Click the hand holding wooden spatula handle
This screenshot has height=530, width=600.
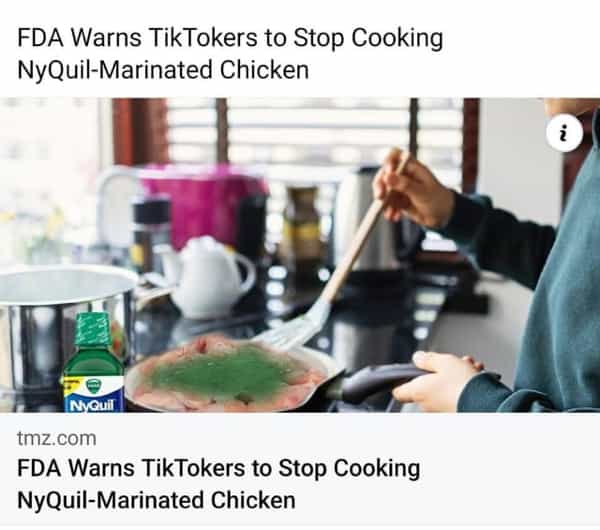point(412,188)
